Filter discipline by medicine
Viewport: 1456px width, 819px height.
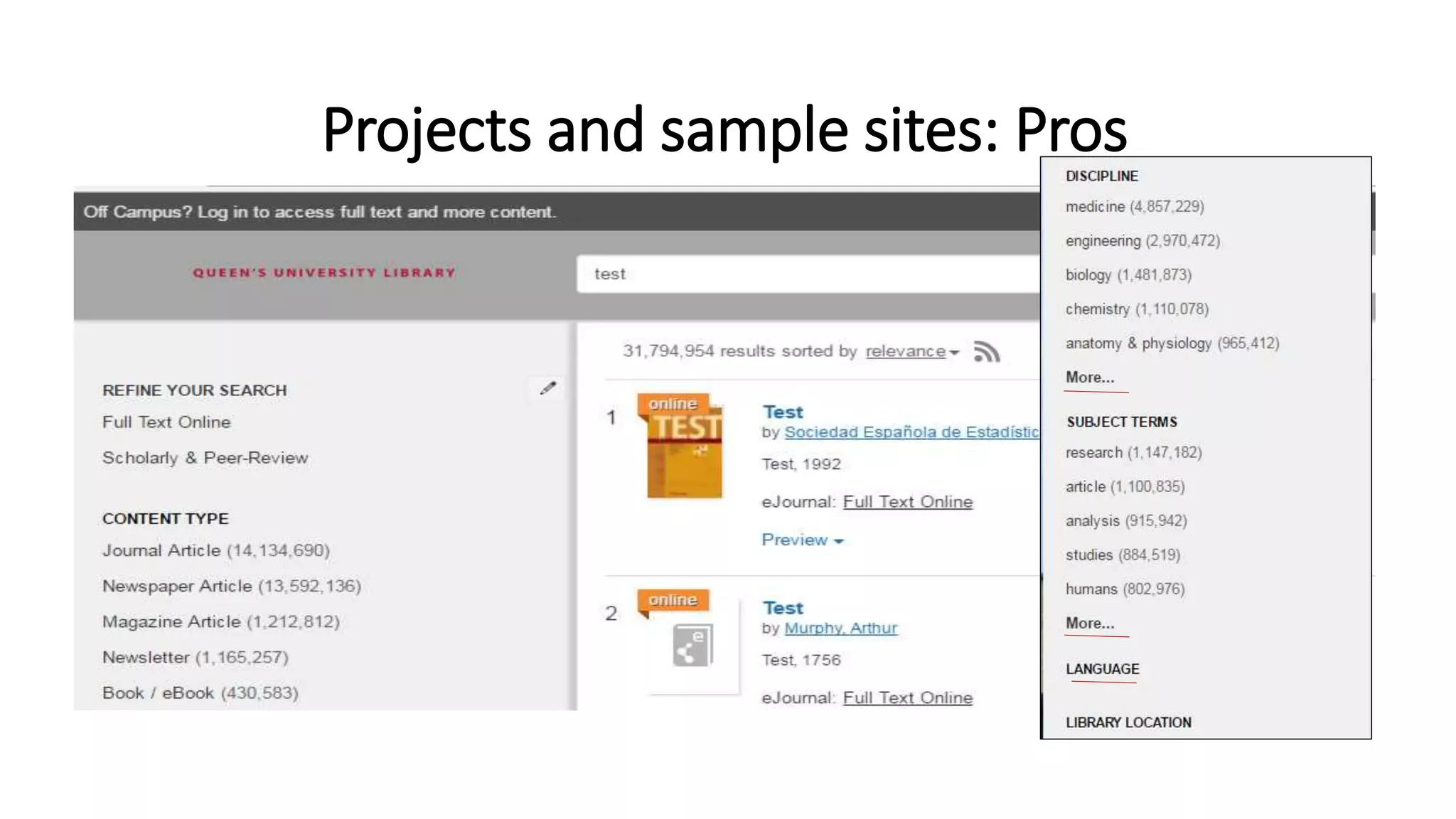pyautogui.click(x=1135, y=207)
